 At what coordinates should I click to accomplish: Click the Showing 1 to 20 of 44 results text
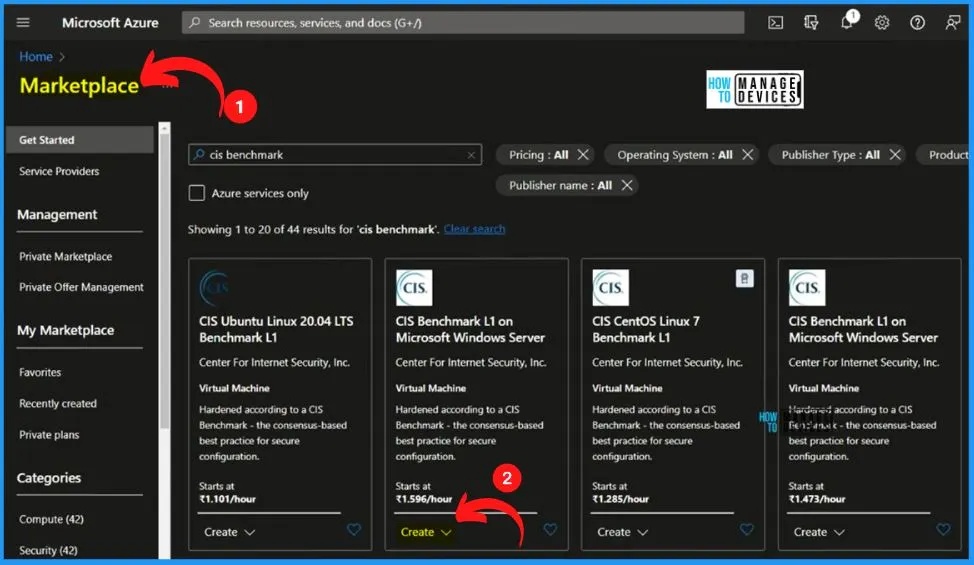pyautogui.click(x=313, y=229)
